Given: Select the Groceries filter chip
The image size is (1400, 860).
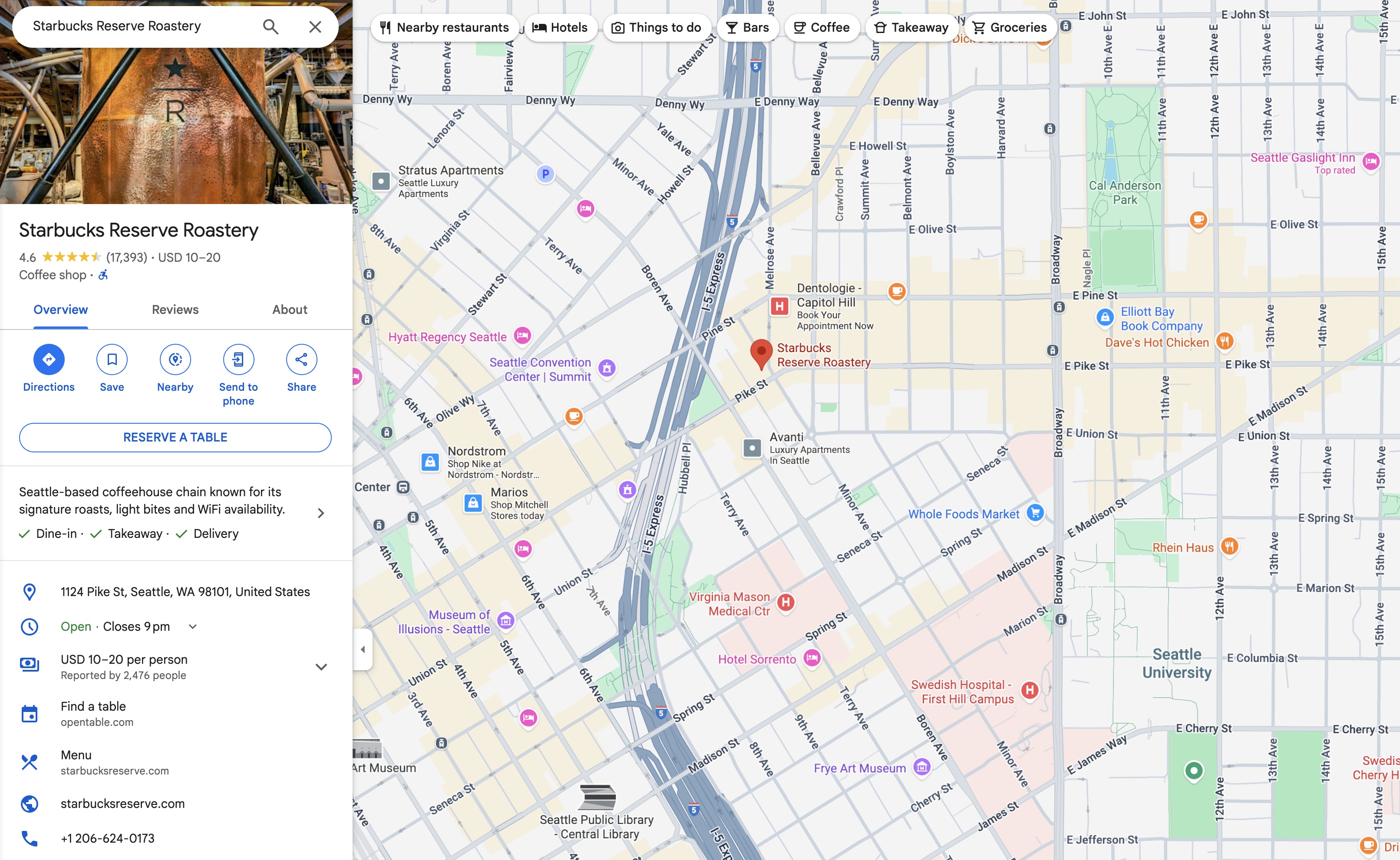Looking at the screenshot, I should (1010, 27).
